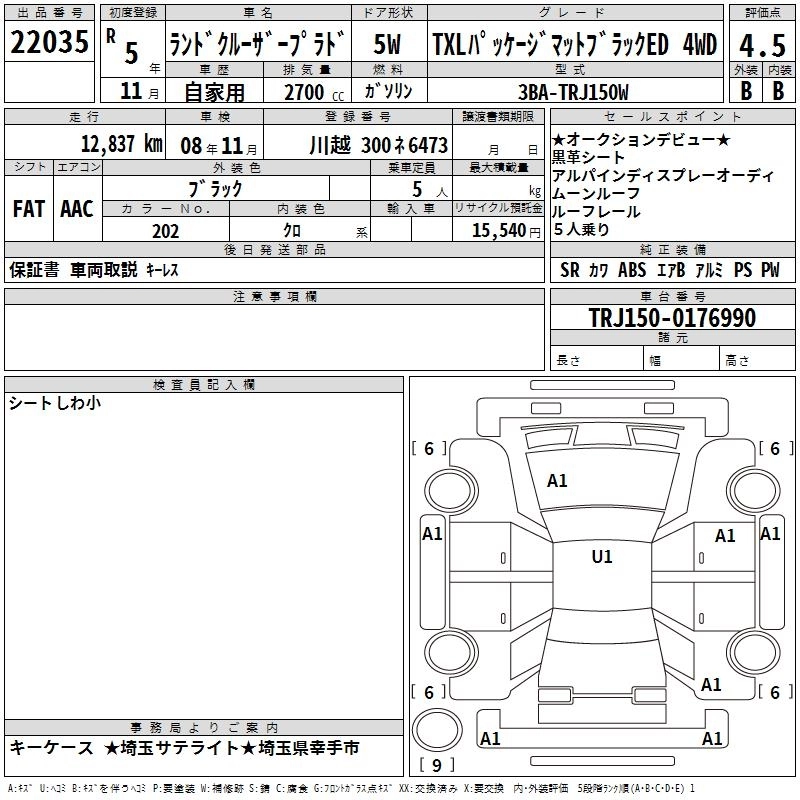Click the model code 3BA-TRJ150W
The image size is (800, 800).
pyautogui.click(x=572, y=92)
